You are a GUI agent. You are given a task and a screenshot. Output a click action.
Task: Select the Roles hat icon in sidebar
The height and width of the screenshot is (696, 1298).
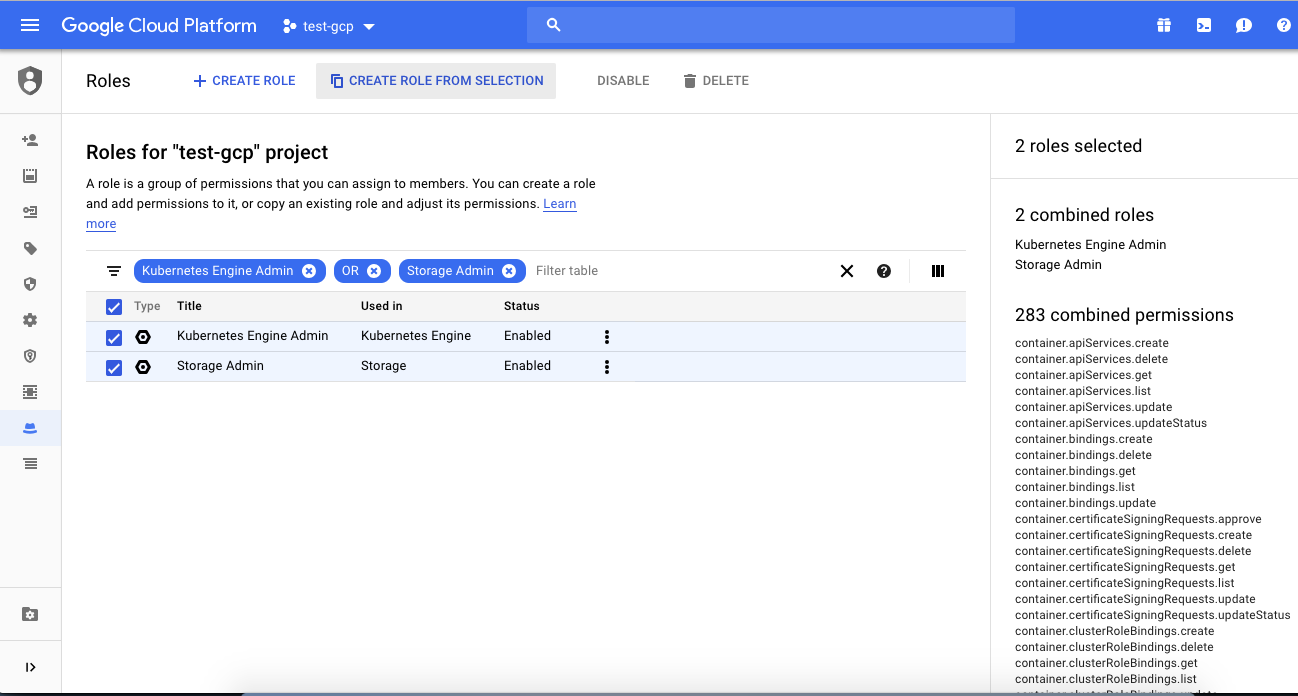[x=30, y=428]
